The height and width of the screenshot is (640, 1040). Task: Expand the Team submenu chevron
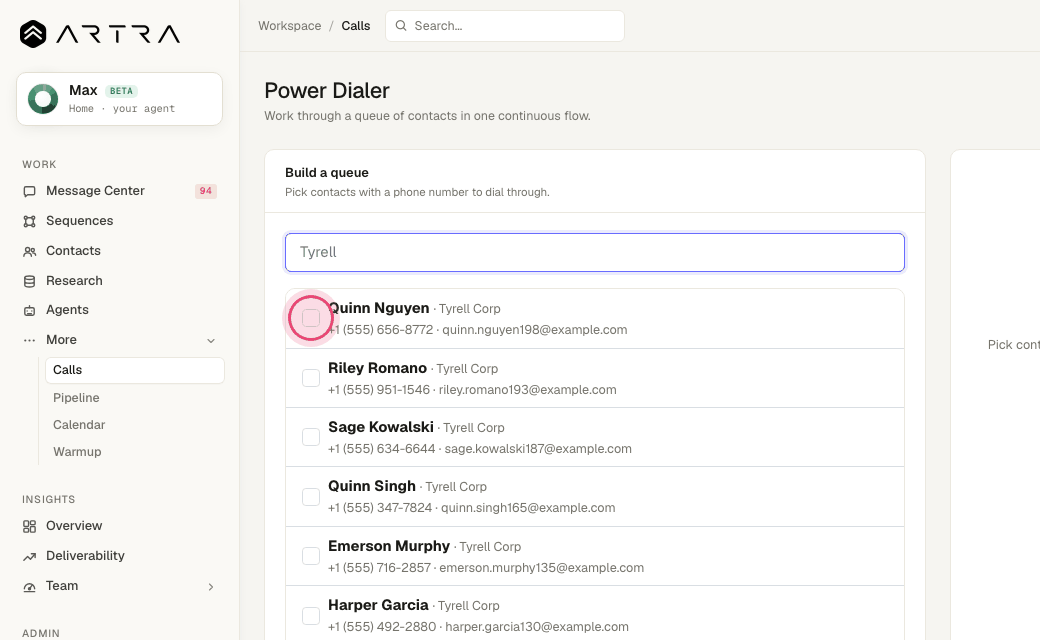pyautogui.click(x=211, y=587)
